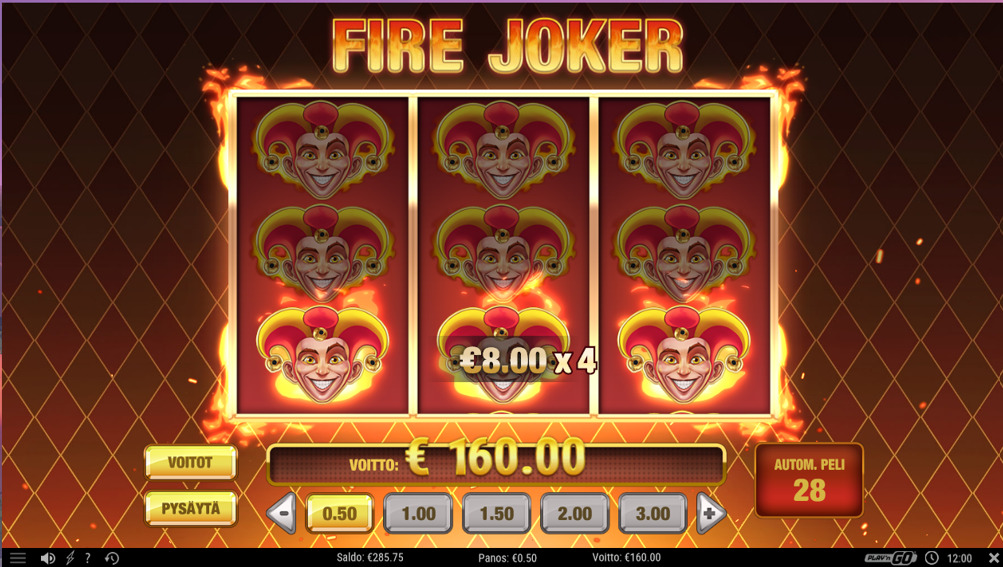
Task: Click the Saldo balance display
Action: (x=370, y=557)
